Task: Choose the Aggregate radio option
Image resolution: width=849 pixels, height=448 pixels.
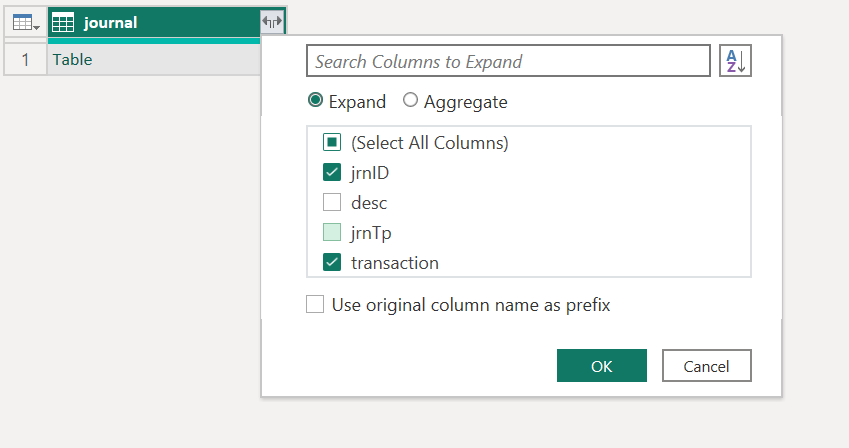Action: [410, 101]
